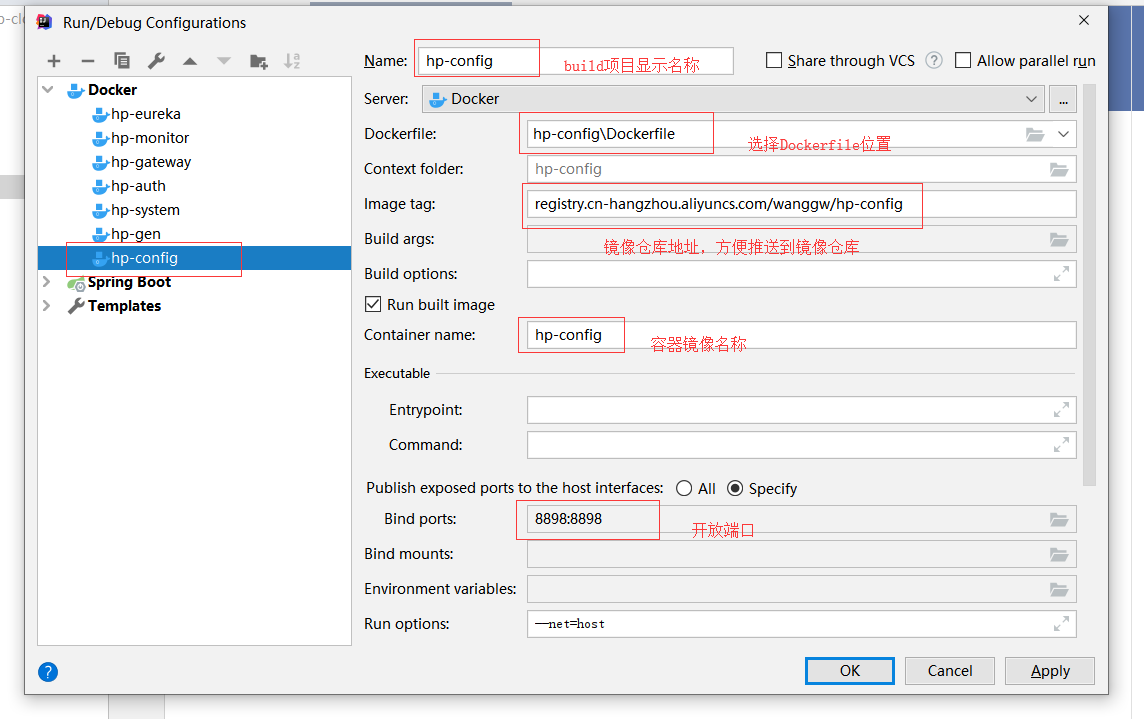1144x719 pixels.
Task: Expand the Build options field
Action: 1061,274
